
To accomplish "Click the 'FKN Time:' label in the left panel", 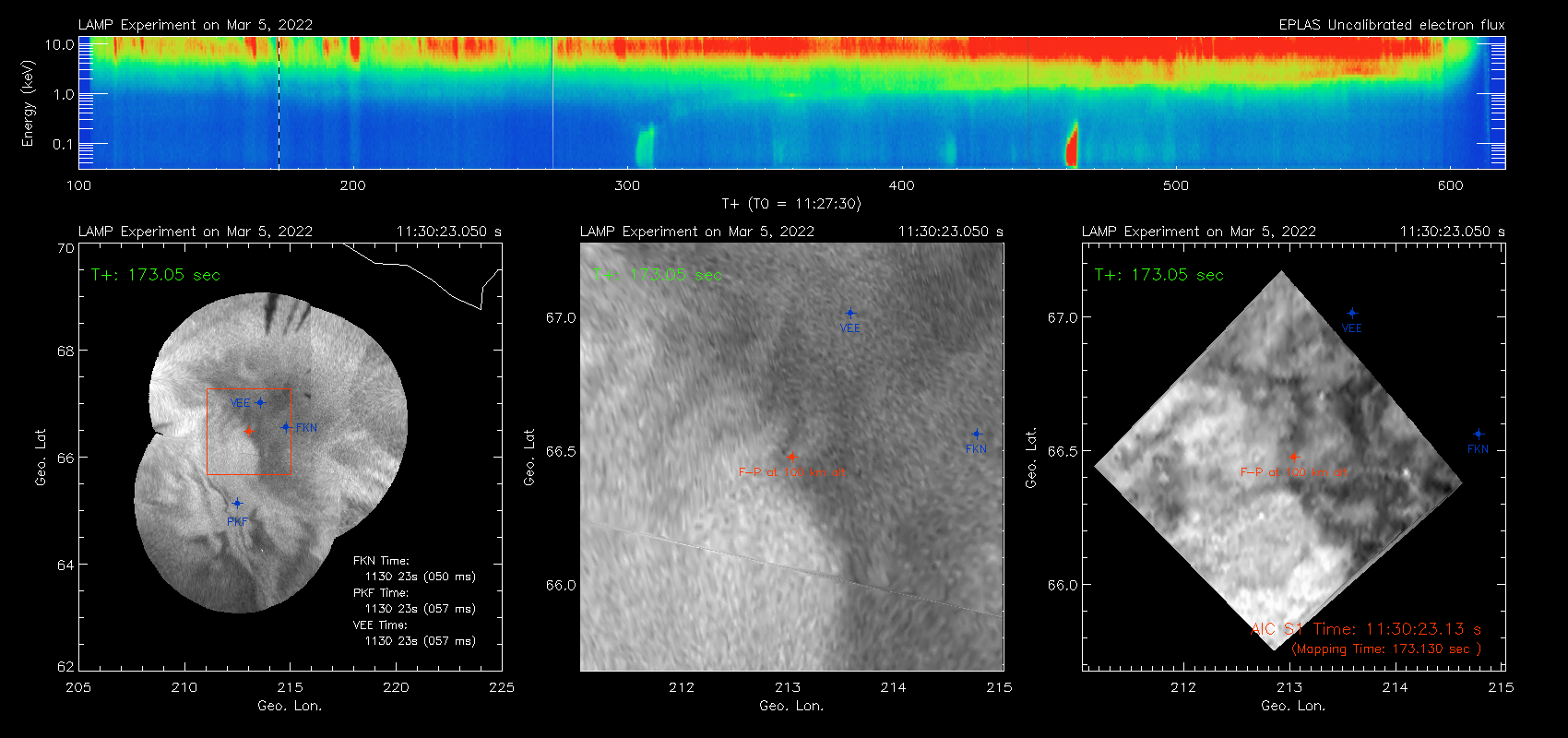I will click(381, 561).
